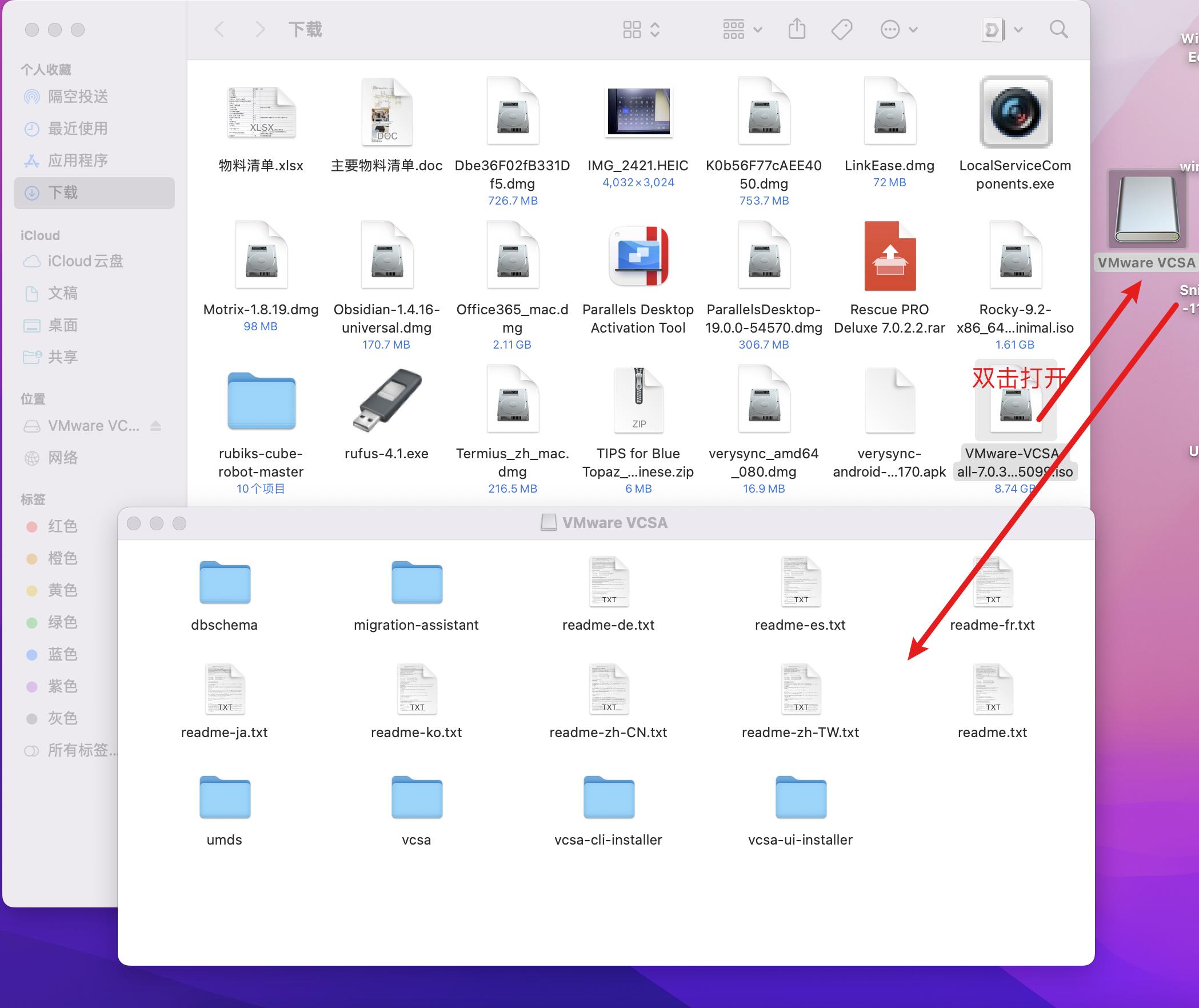Screen dimensions: 1199x1008
Task: Select readme-ko.txt file
Action: [x=417, y=689]
